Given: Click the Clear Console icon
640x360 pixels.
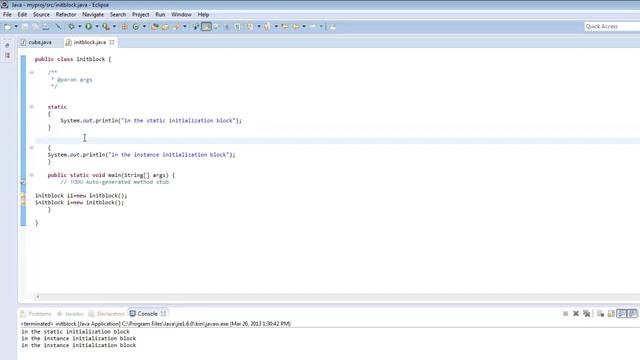Looking at the screenshot, I should pyautogui.click(x=600, y=313).
